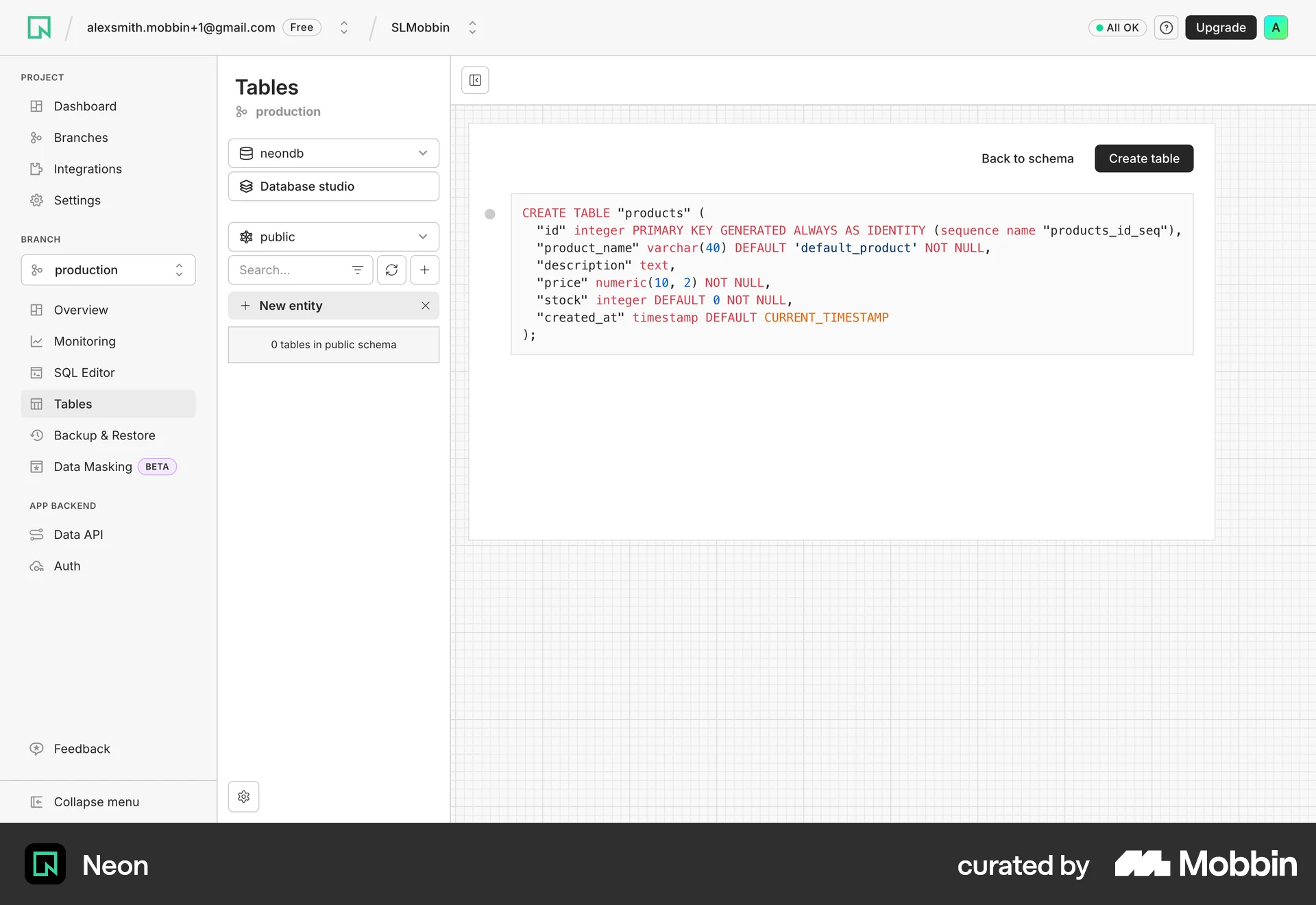This screenshot has height=905, width=1316.
Task: Open Database studio
Action: pos(334,186)
